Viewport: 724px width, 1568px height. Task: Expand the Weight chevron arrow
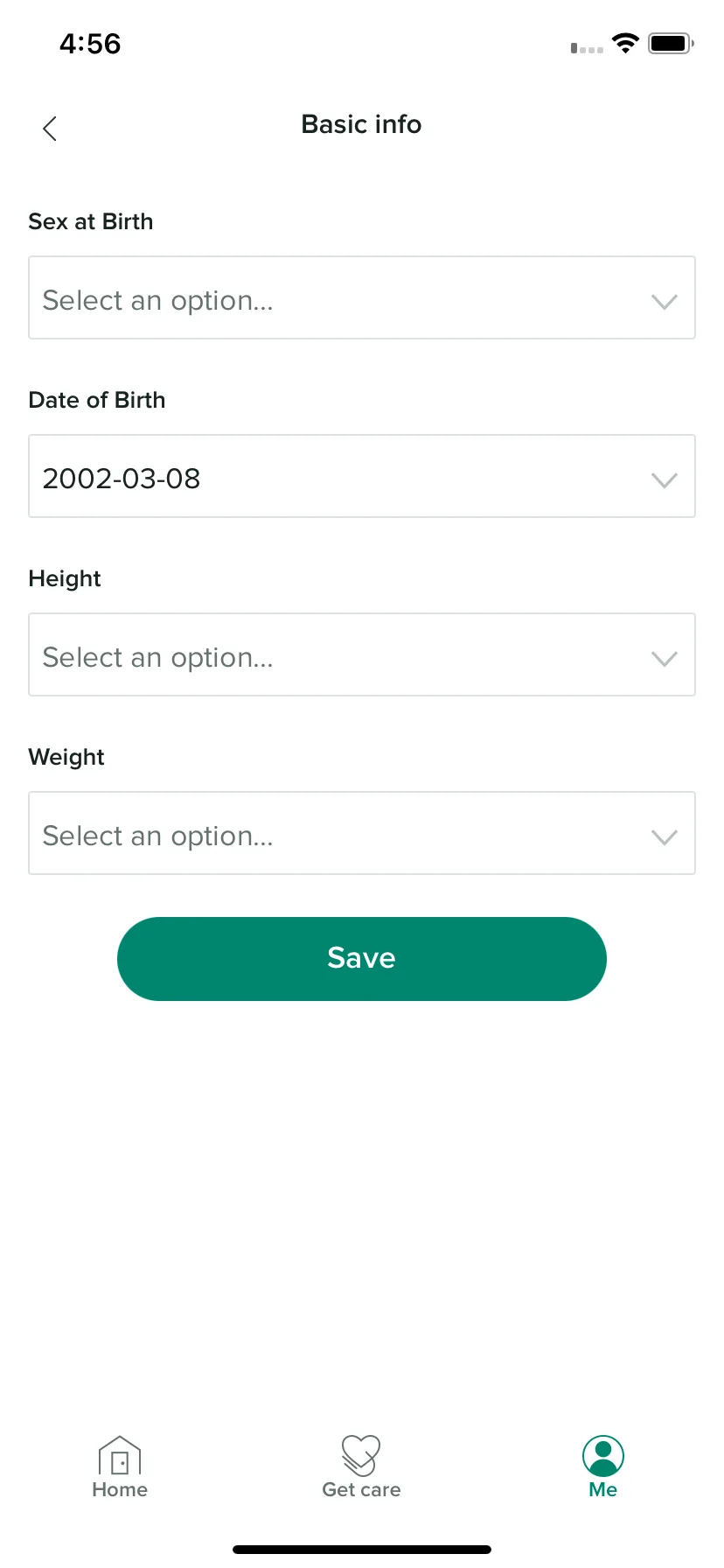tap(665, 837)
